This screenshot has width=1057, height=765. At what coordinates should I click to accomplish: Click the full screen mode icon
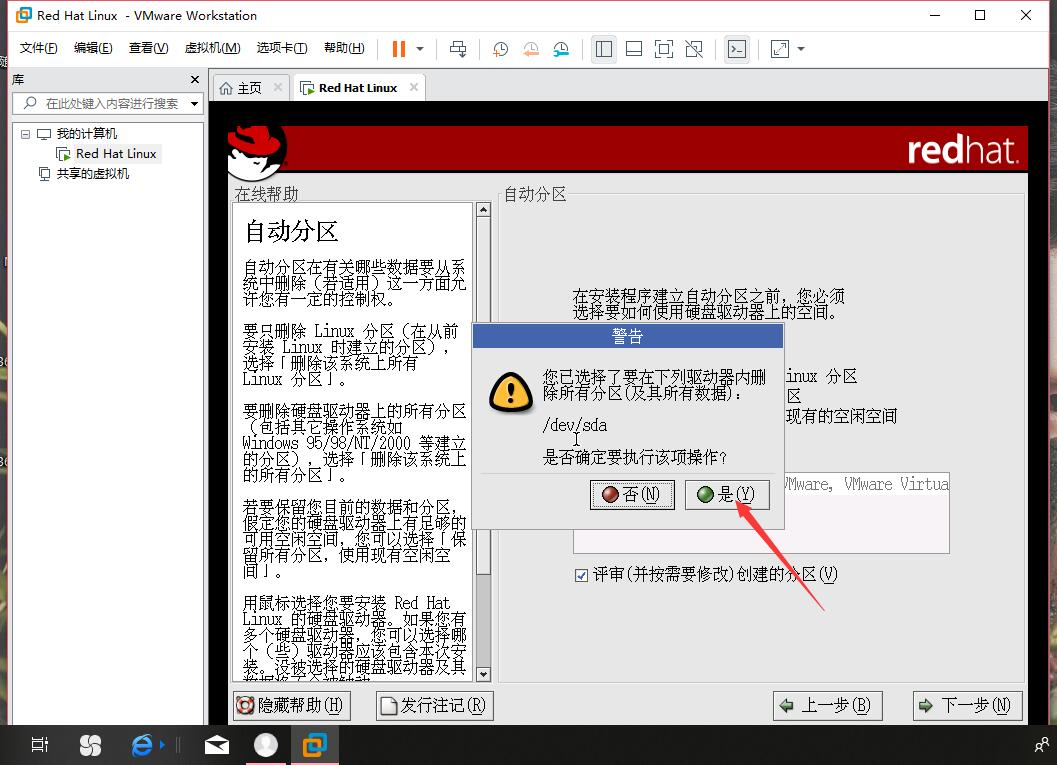pyautogui.click(x=663, y=49)
